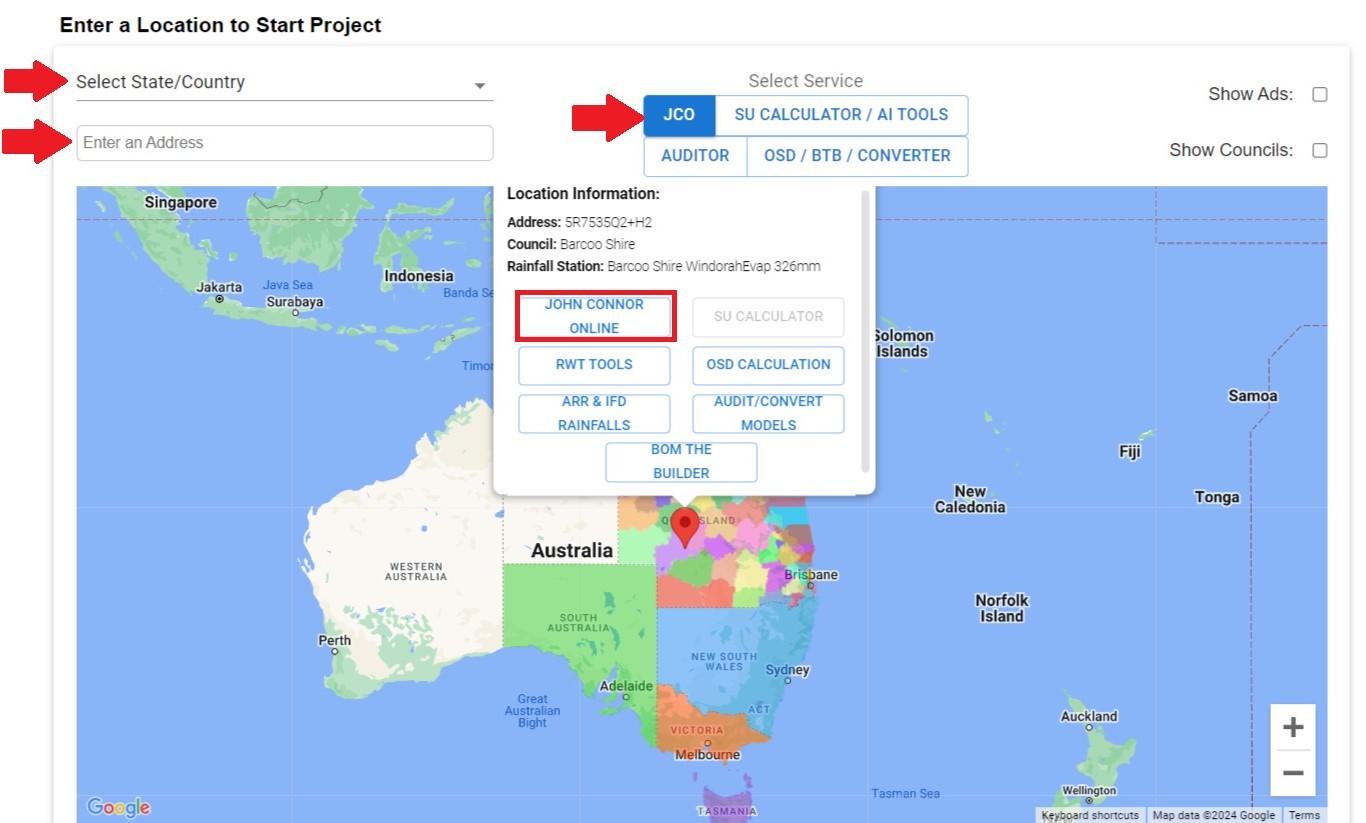
Task: Click the Singapore label on map
Action: (x=181, y=202)
